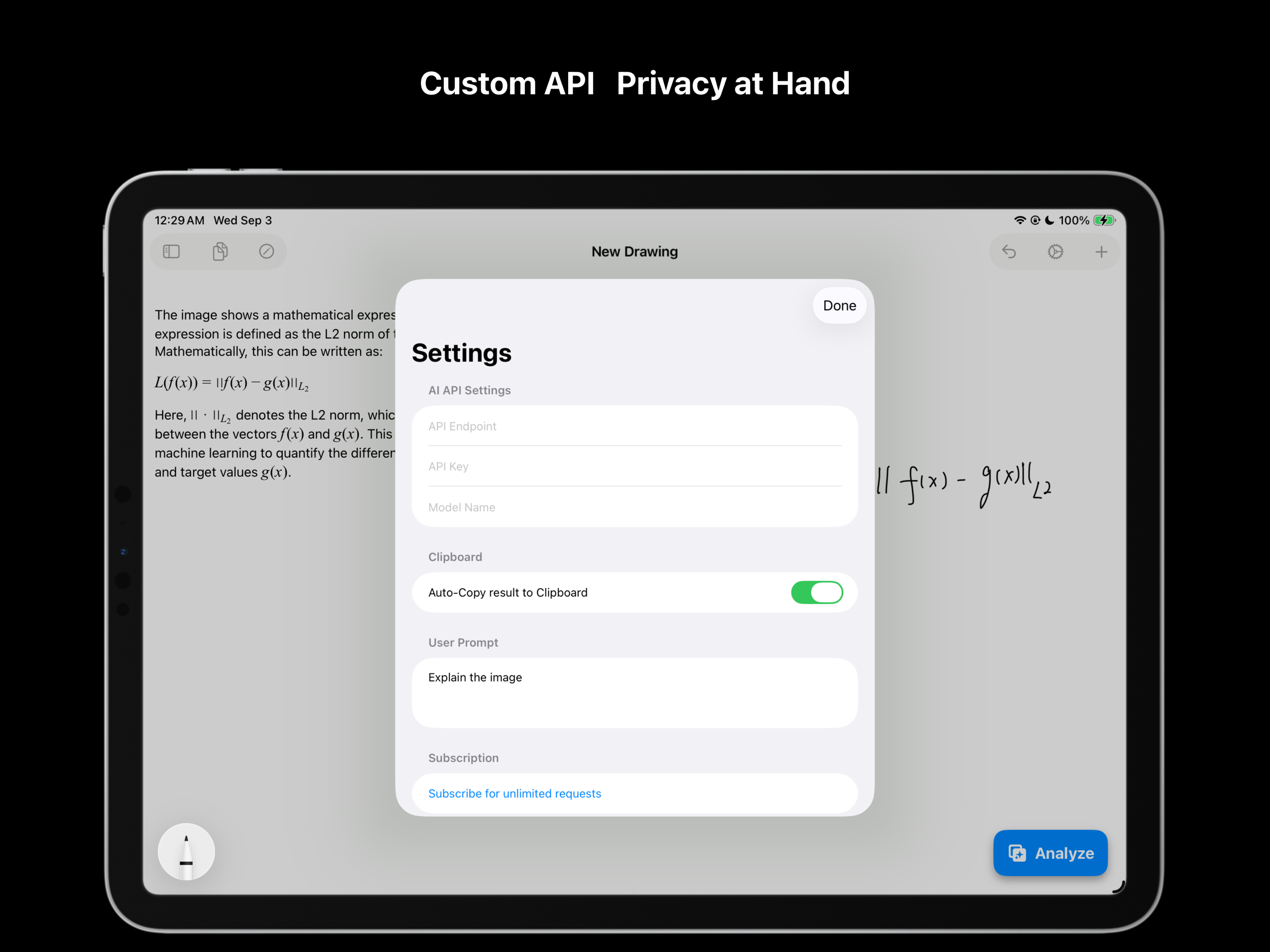The height and width of the screenshot is (952, 1270).
Task: Disable Auto-Copy result to Clipboard switch
Action: (x=817, y=592)
